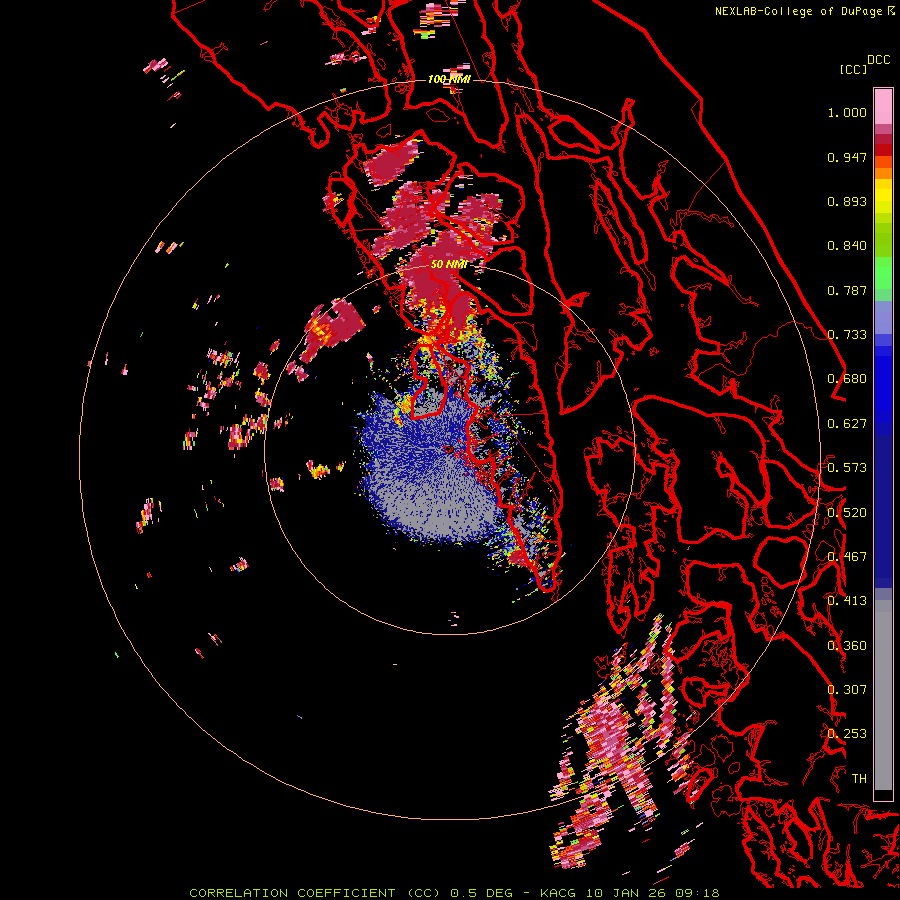The image size is (900, 900).
Task: Click the 0.520 scale value
Action: (847, 513)
